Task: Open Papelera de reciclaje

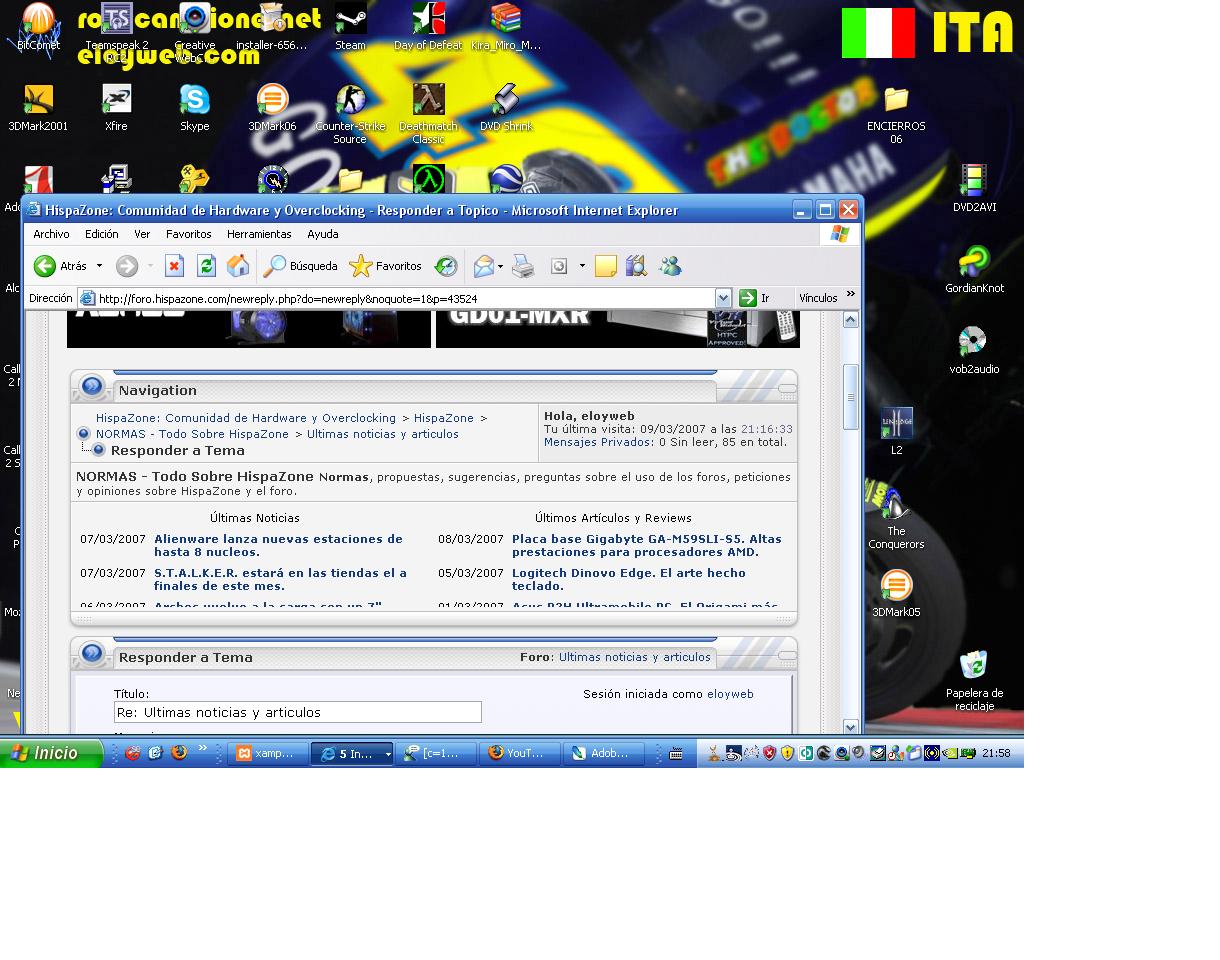Action: (x=974, y=681)
